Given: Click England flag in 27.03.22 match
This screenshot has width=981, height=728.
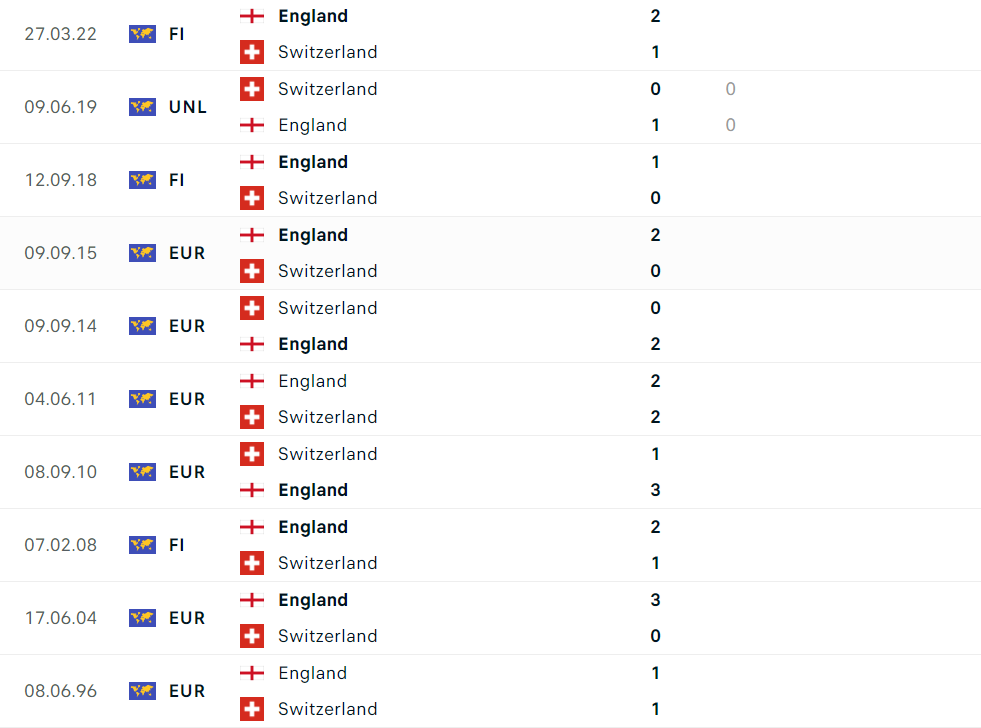Looking at the screenshot, I should click(252, 16).
